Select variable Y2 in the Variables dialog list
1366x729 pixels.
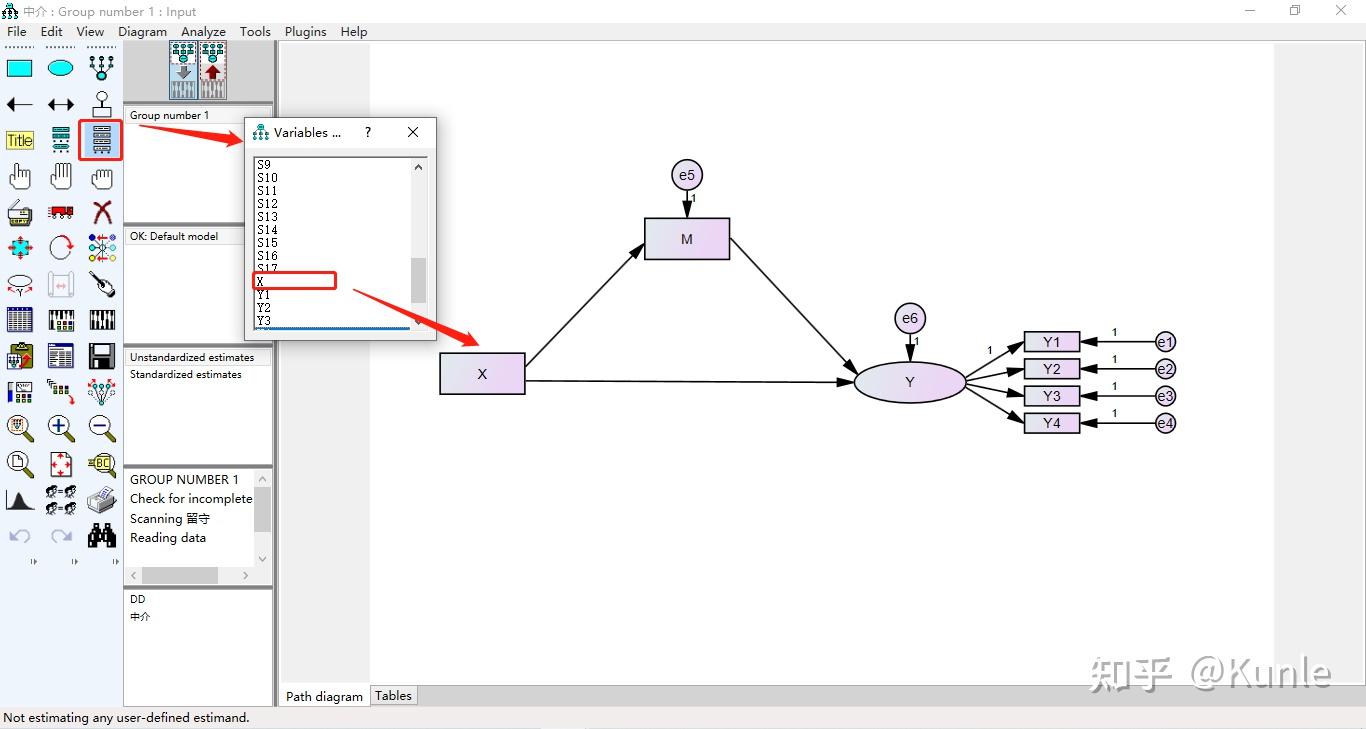pos(264,308)
